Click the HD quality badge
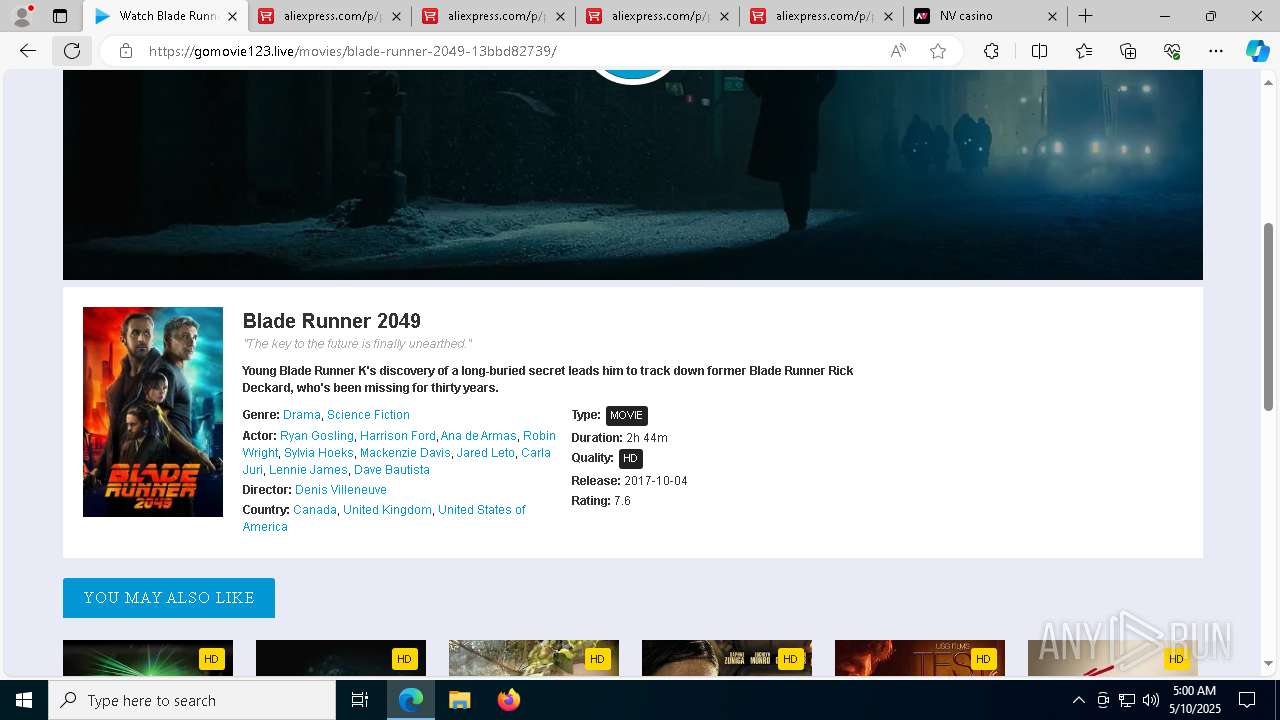Viewport: 1280px width, 720px height. pyautogui.click(x=630, y=459)
